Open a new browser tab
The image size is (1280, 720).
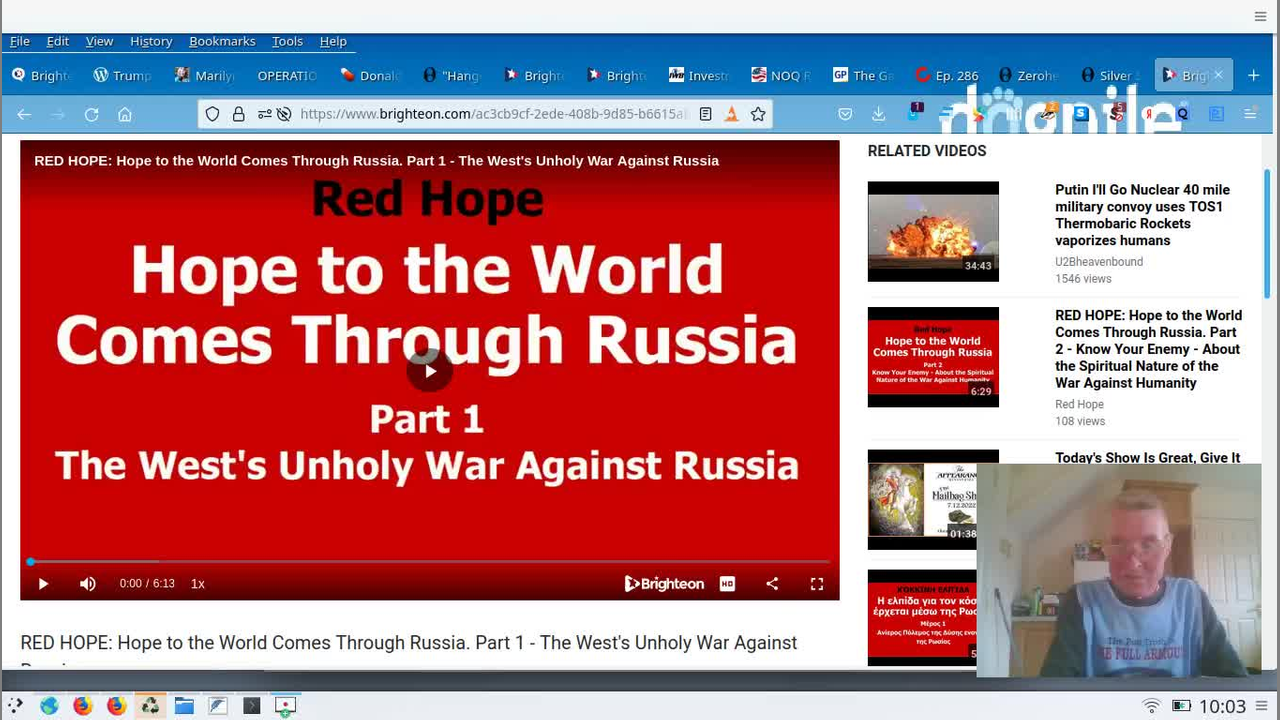coord(1253,76)
